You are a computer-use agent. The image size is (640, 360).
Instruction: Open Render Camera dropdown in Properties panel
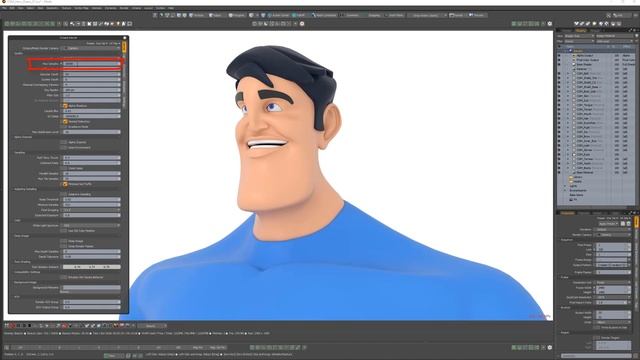[612, 235]
